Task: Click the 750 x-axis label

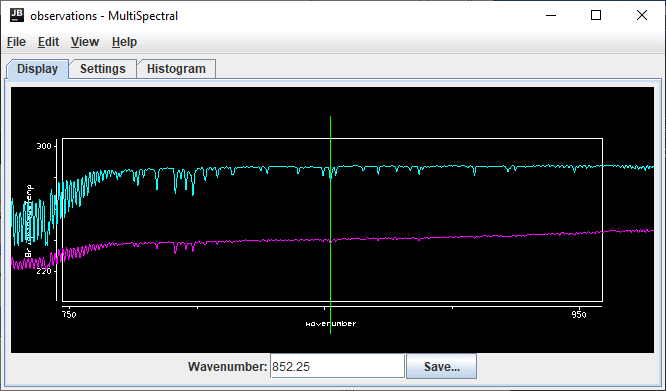Action: coord(69,315)
